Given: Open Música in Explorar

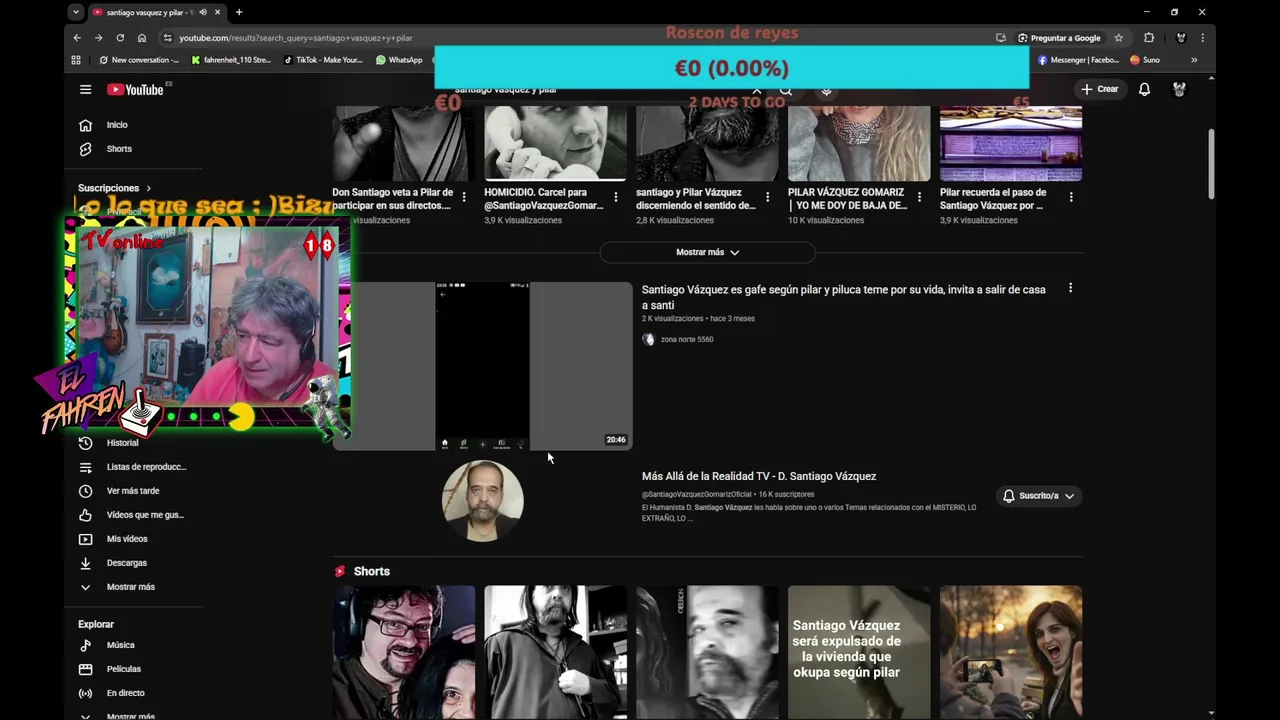Looking at the screenshot, I should [x=120, y=645].
